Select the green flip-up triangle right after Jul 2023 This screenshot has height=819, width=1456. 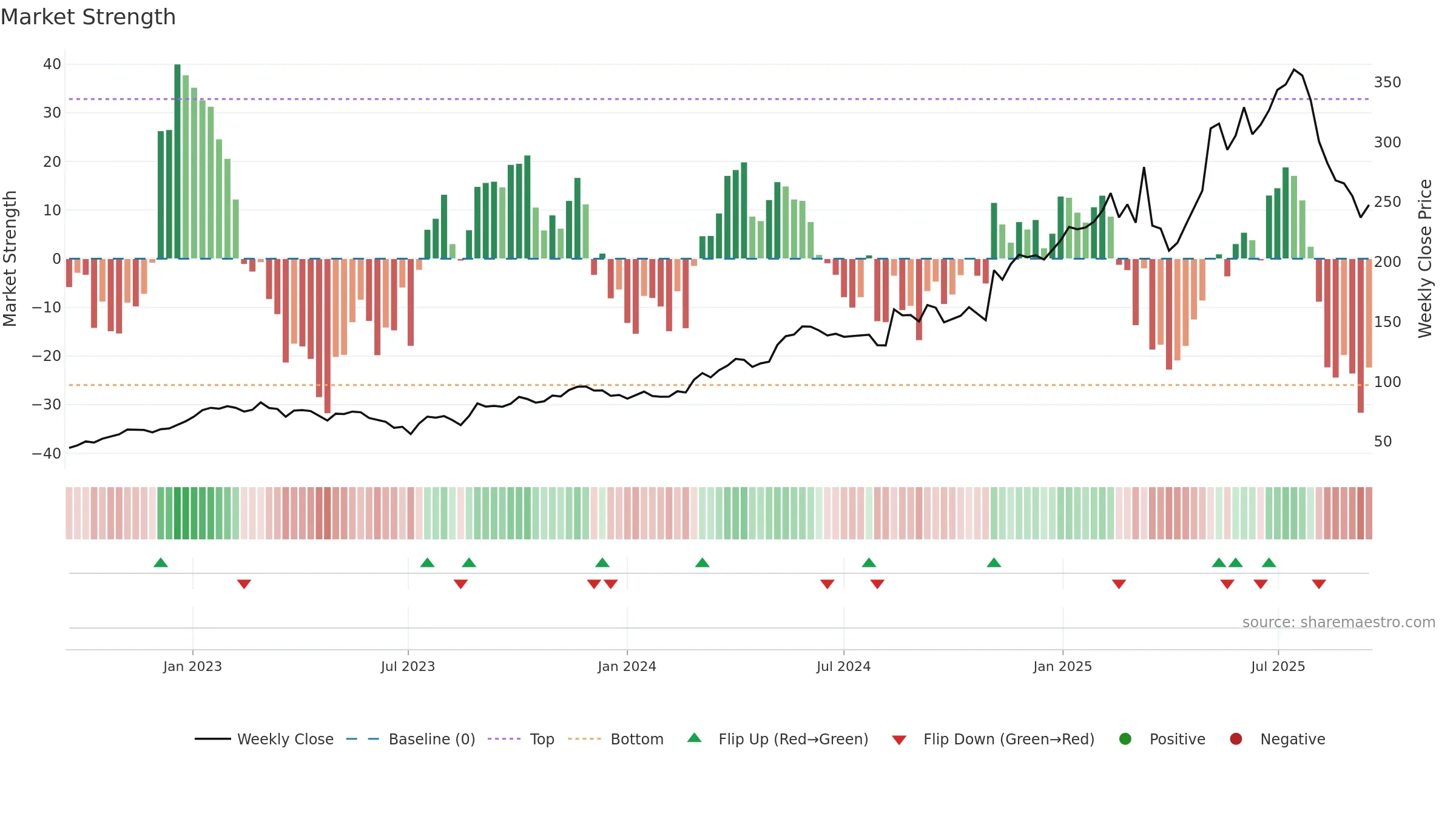[427, 562]
